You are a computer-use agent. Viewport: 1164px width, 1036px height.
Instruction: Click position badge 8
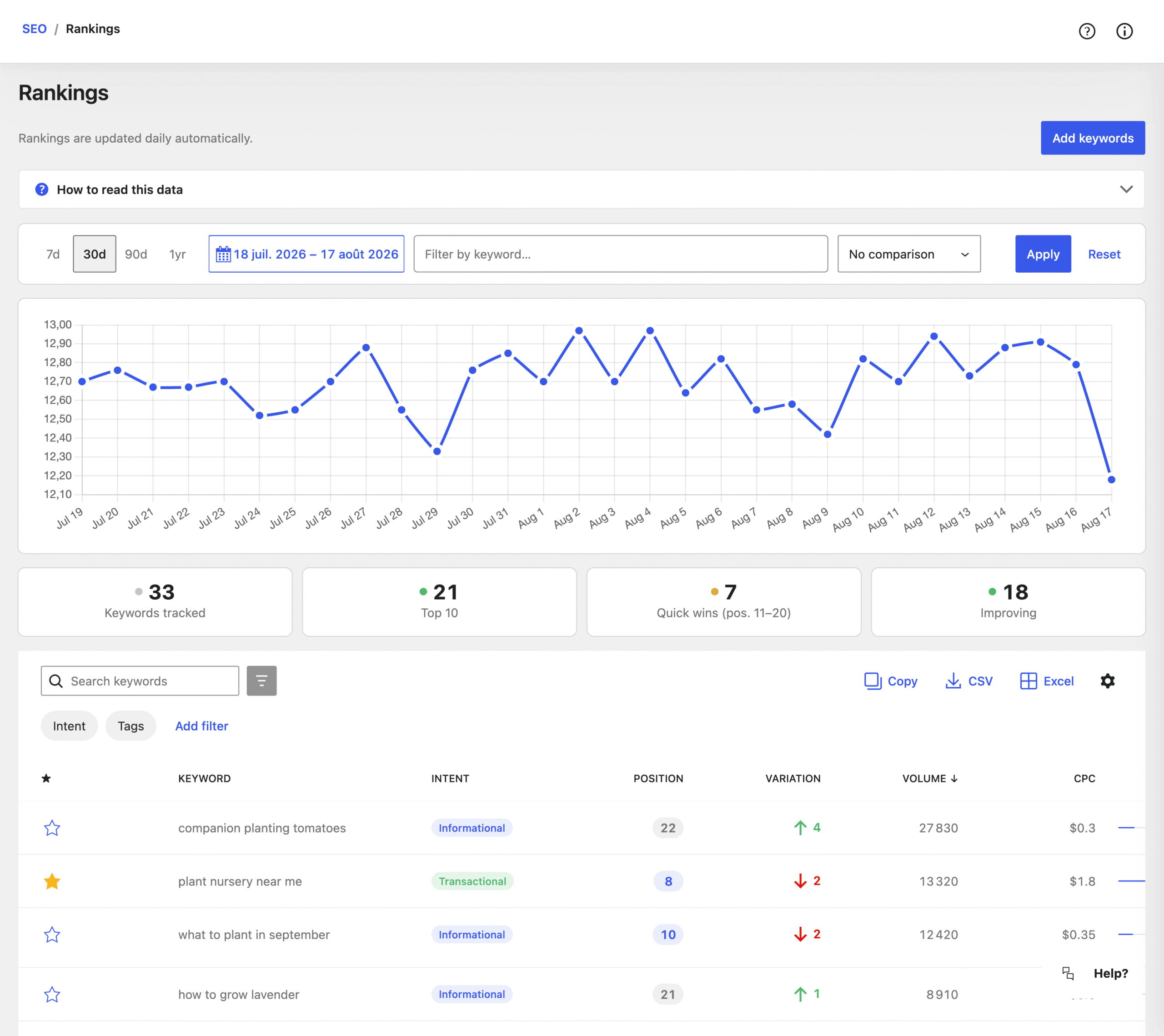pos(668,881)
